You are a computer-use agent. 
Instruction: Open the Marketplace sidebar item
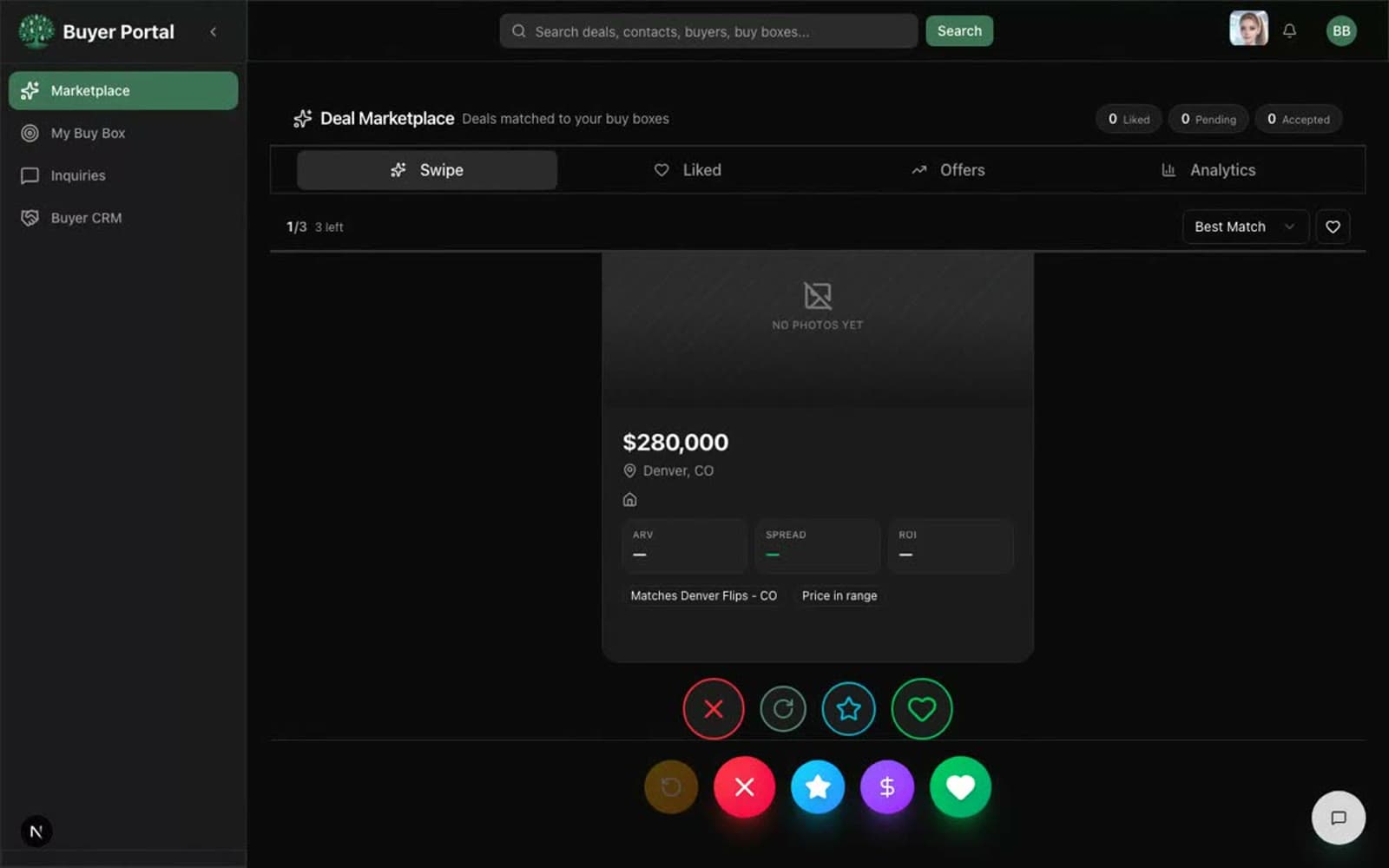[x=123, y=90]
